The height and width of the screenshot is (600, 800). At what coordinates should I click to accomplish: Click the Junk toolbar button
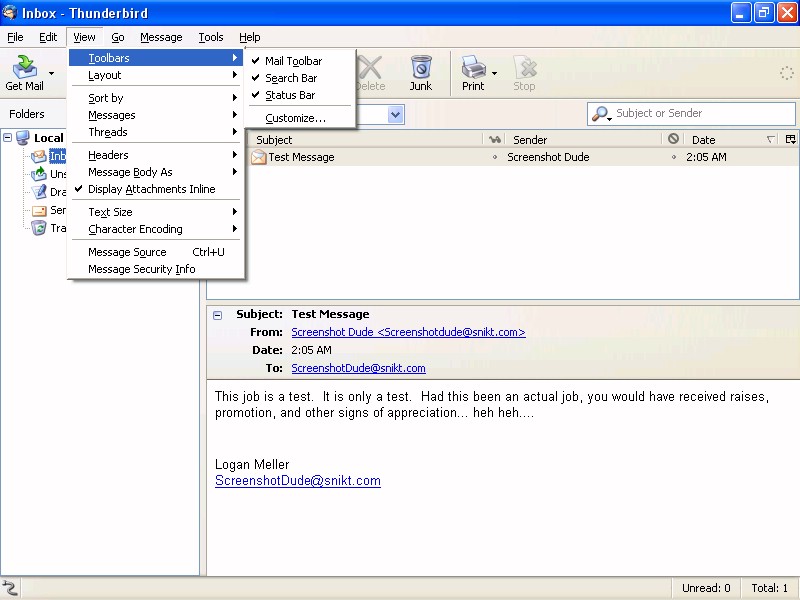(x=421, y=73)
